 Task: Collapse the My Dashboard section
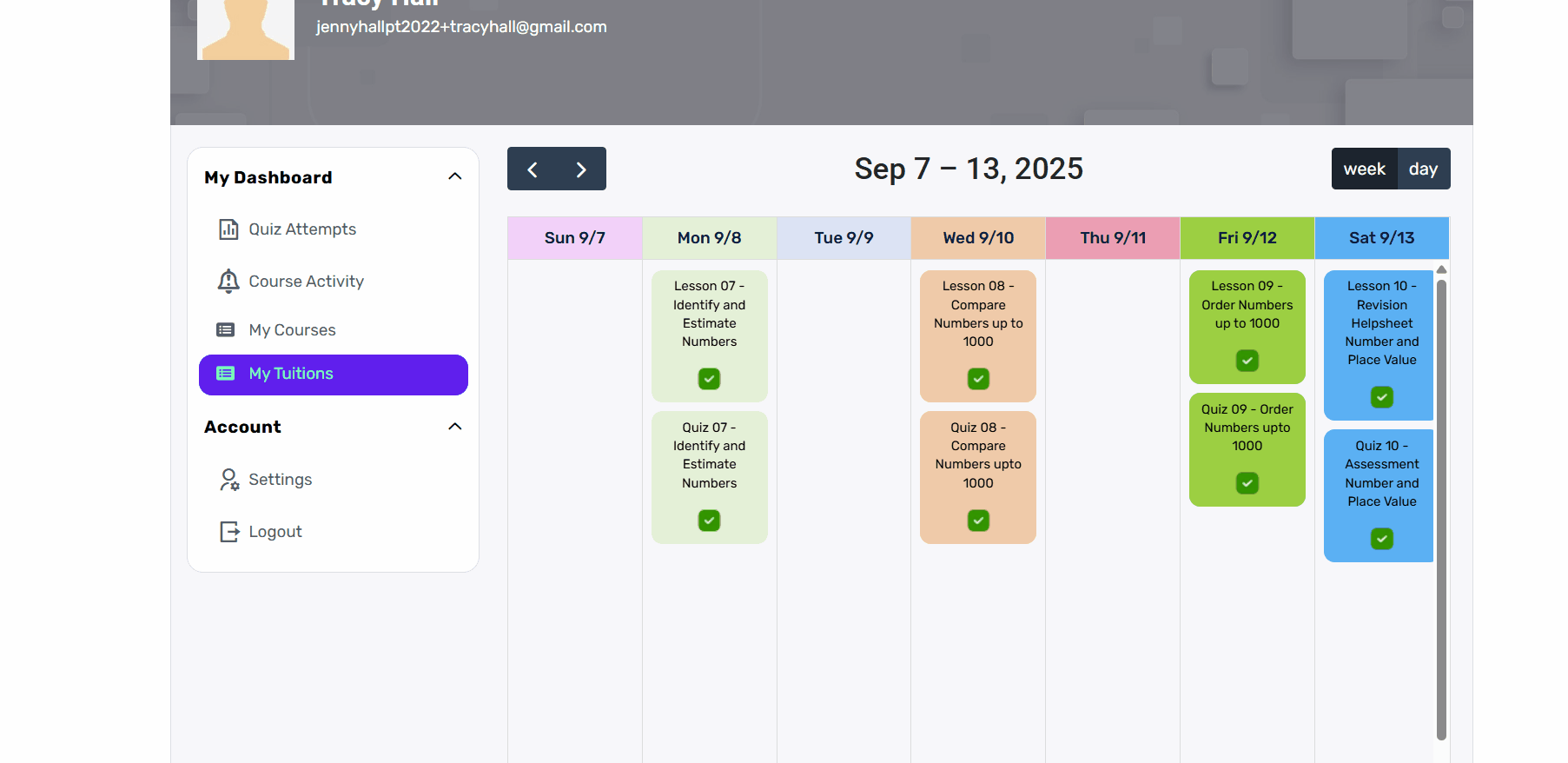[454, 176]
